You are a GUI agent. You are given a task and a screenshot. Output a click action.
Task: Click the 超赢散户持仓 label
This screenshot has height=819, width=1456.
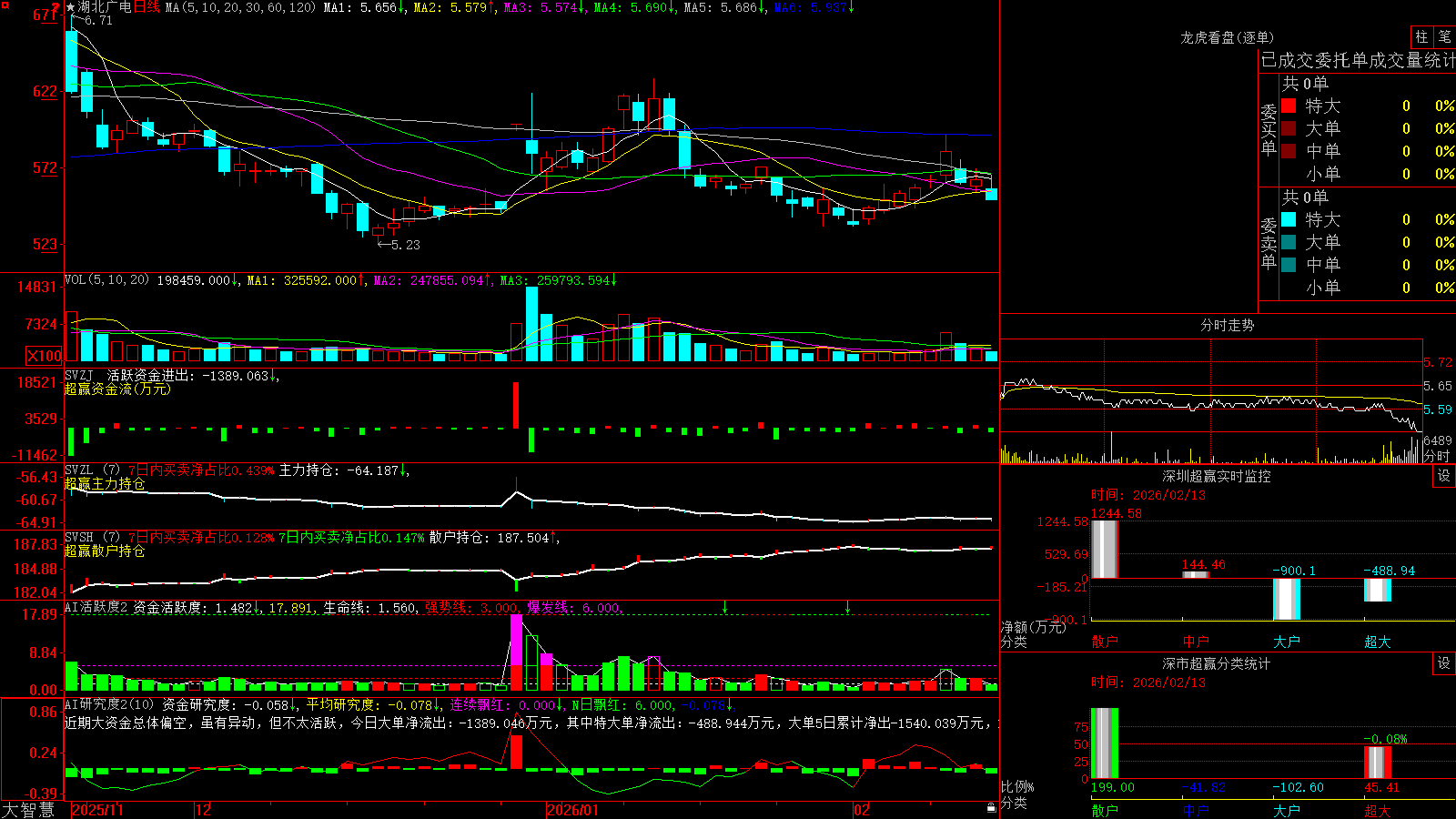(x=105, y=551)
